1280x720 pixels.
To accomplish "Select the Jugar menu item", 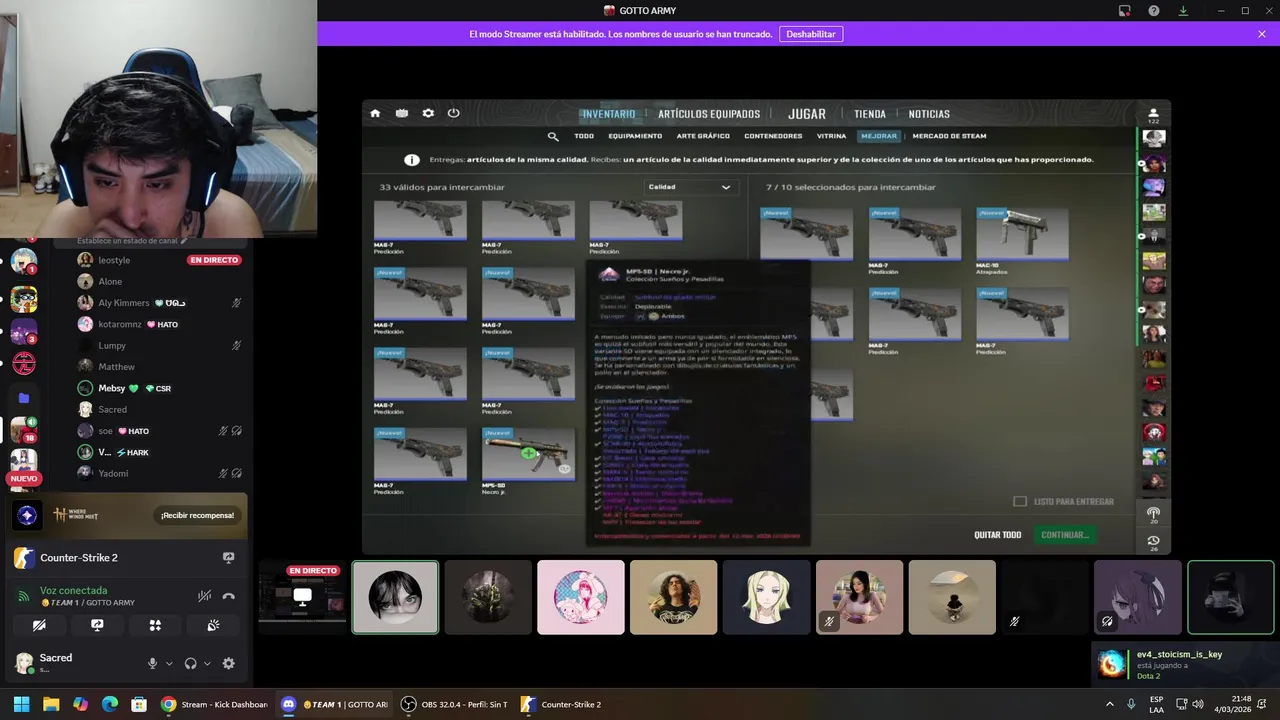I will [807, 114].
